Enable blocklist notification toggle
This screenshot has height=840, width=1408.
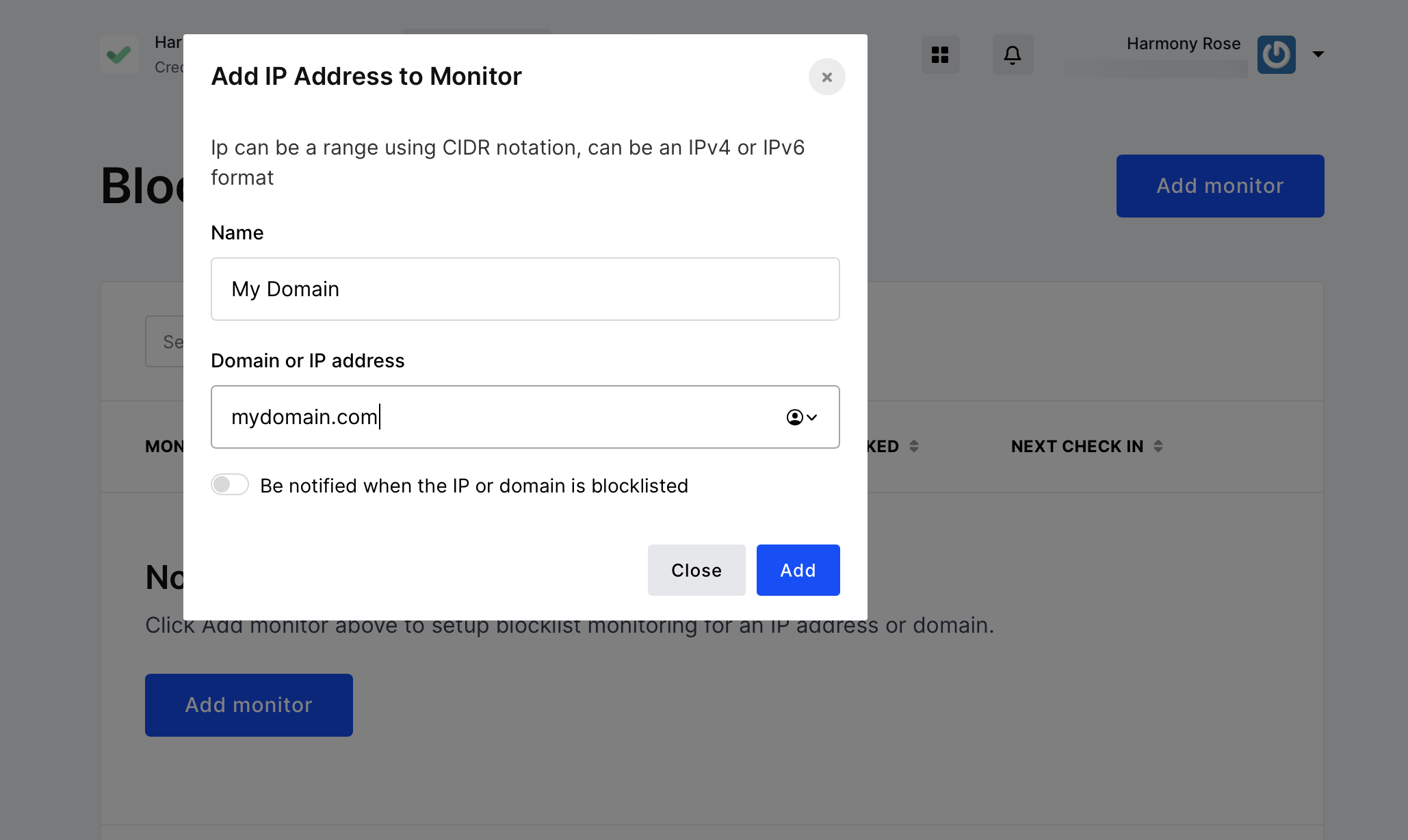coord(229,484)
